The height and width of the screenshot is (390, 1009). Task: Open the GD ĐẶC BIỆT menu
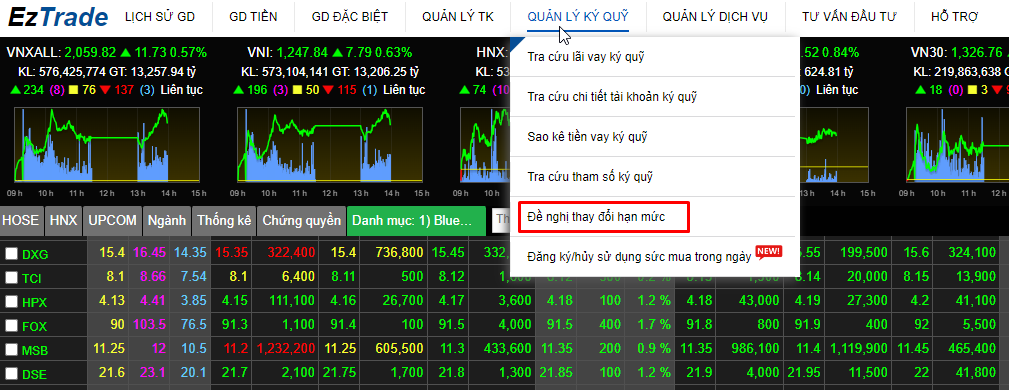tap(349, 17)
